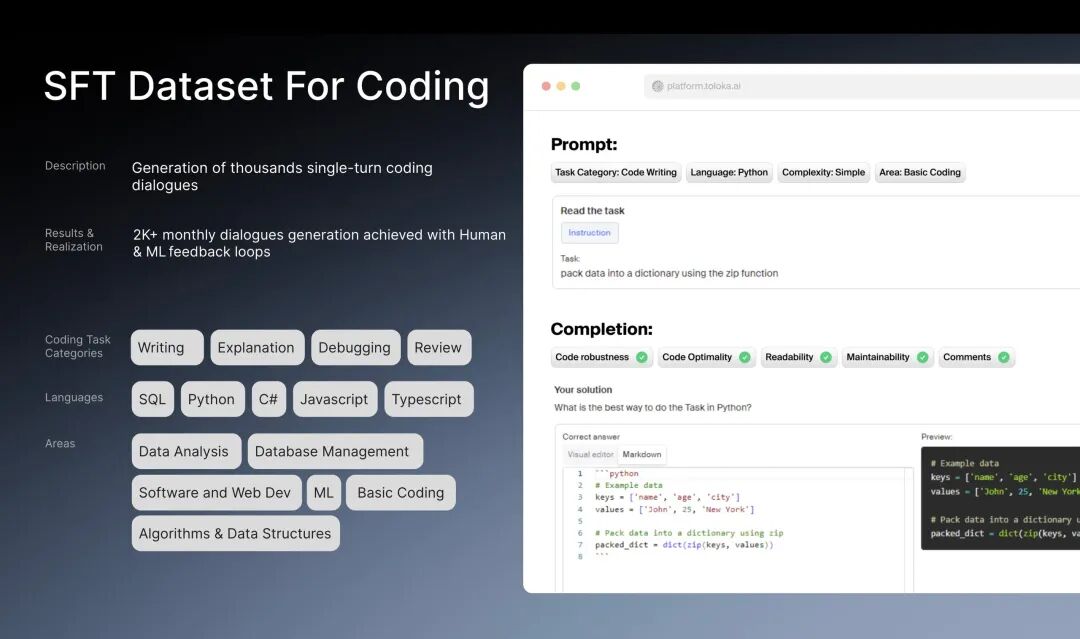The height and width of the screenshot is (639, 1080).
Task: Click the check icon on Comments badge
Action: 1004,357
